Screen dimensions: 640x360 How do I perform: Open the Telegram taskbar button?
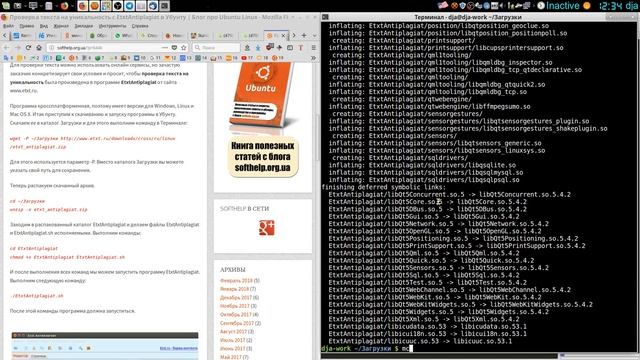(x=129, y=6)
